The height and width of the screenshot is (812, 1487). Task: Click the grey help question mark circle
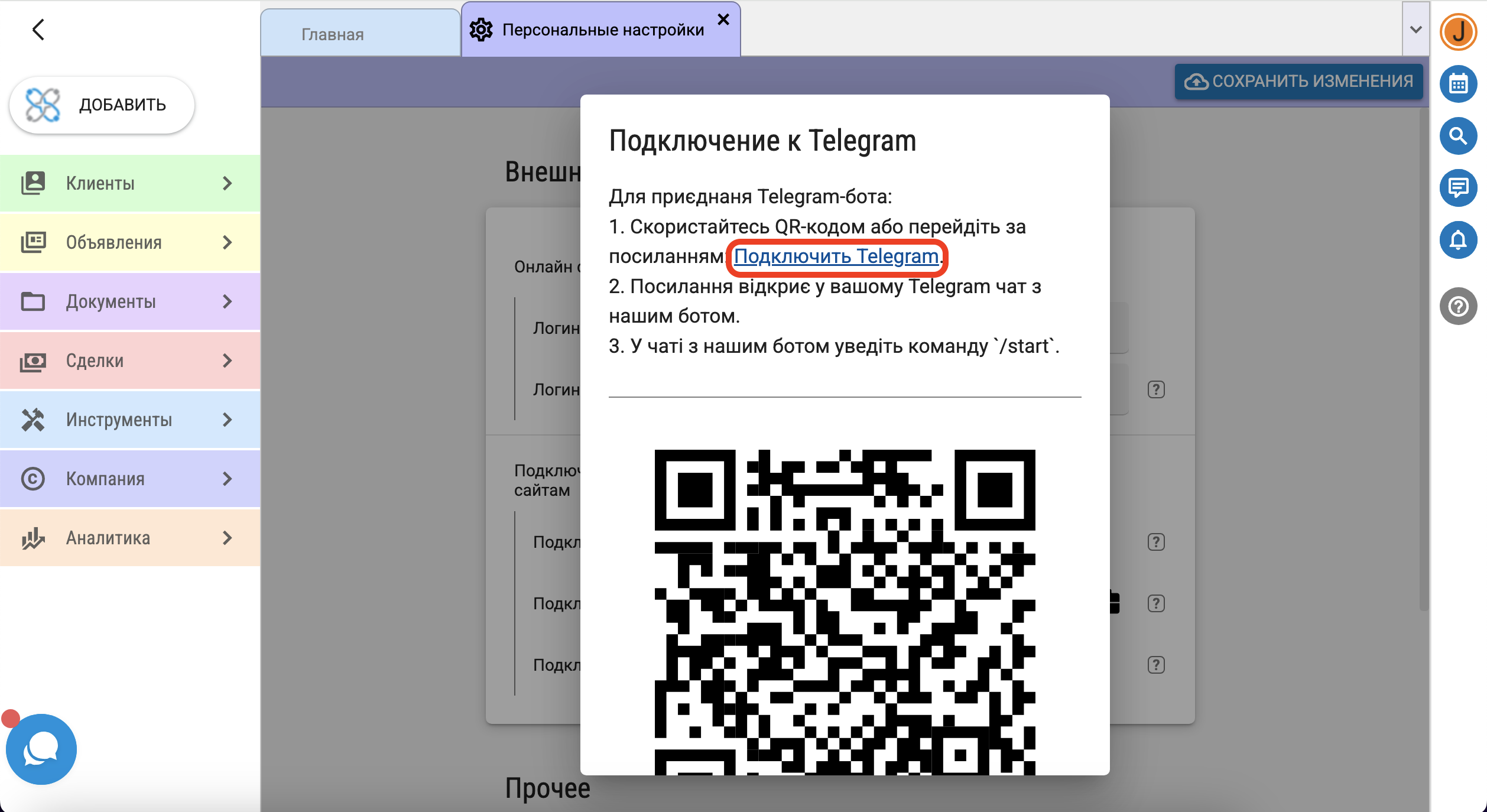click(x=1458, y=306)
